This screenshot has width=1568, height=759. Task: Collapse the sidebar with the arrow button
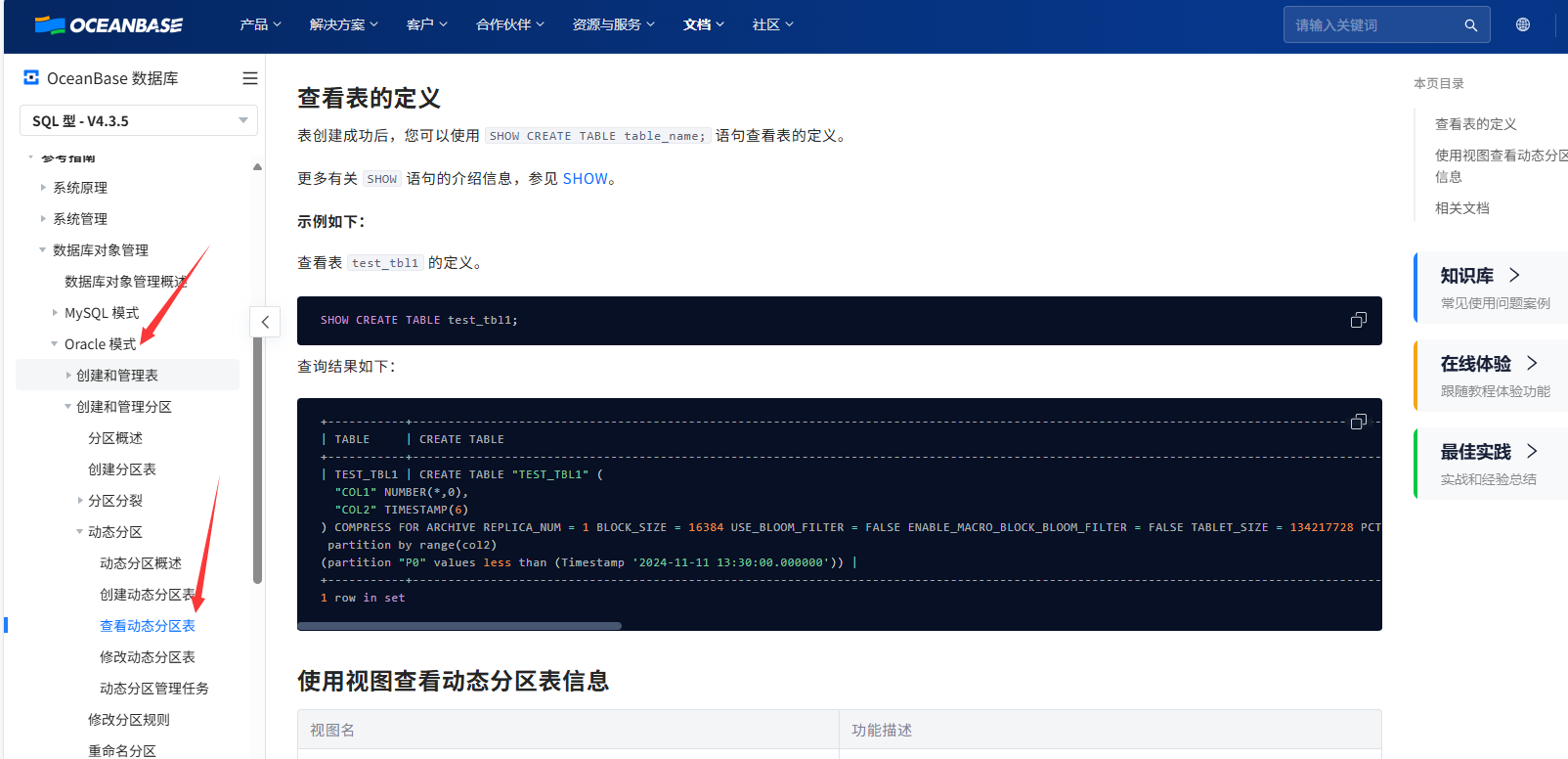point(265,322)
